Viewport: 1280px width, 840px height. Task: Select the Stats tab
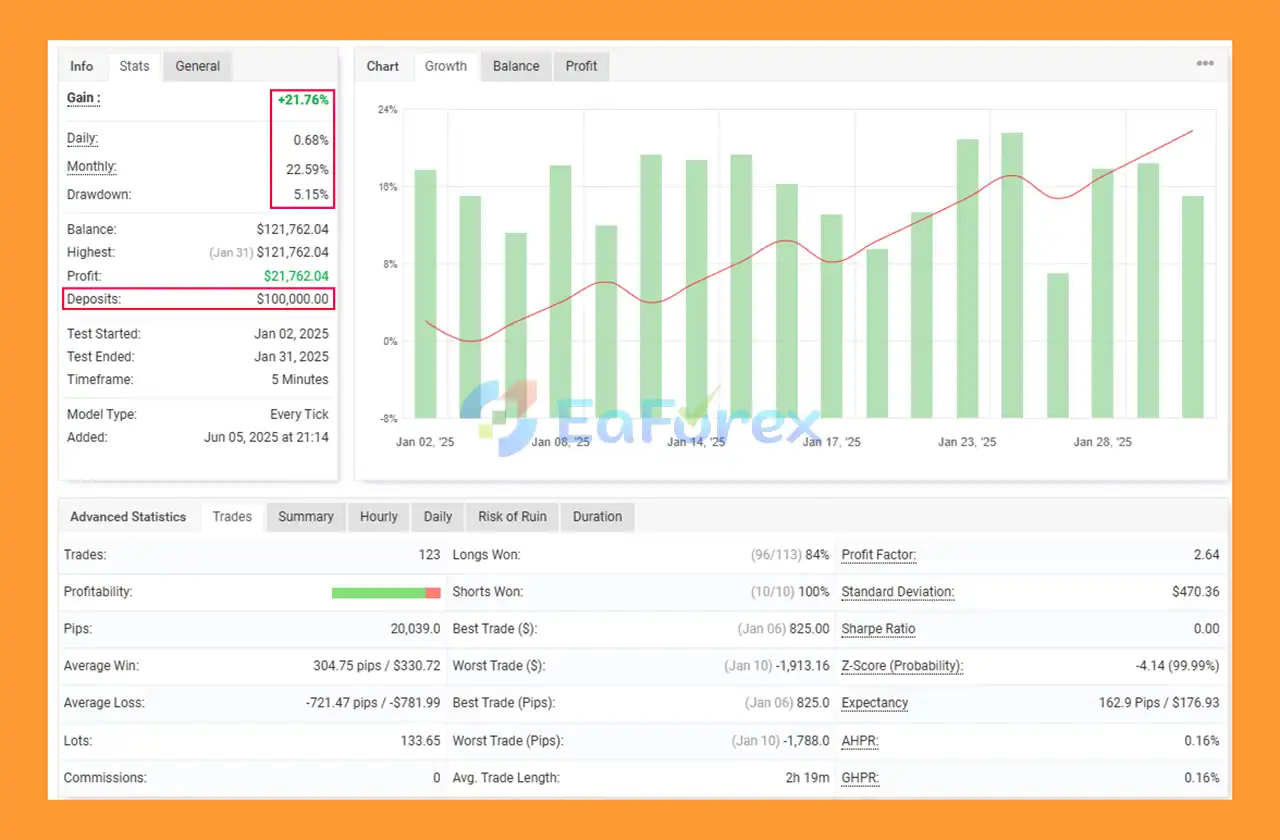tap(134, 66)
